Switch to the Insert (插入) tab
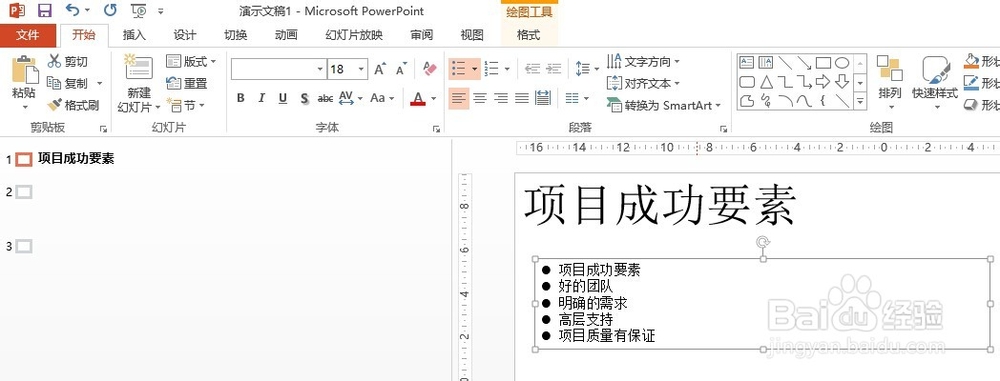 [x=134, y=35]
